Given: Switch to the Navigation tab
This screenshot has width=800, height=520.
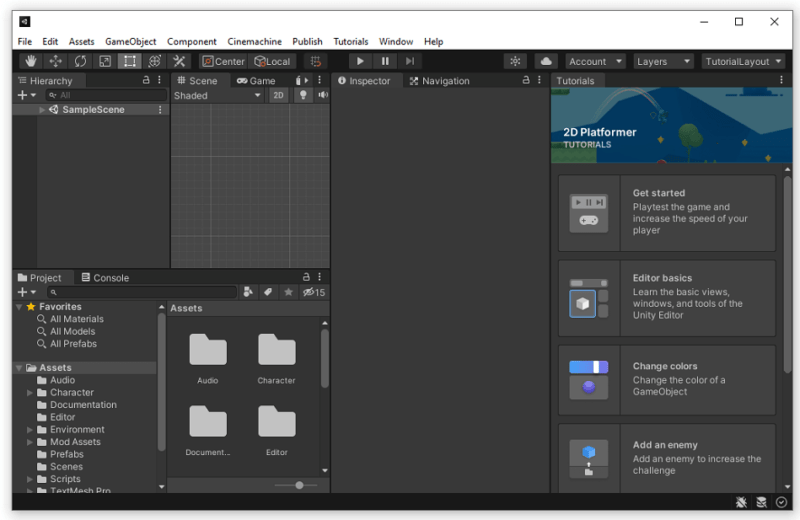Looking at the screenshot, I should [x=440, y=81].
